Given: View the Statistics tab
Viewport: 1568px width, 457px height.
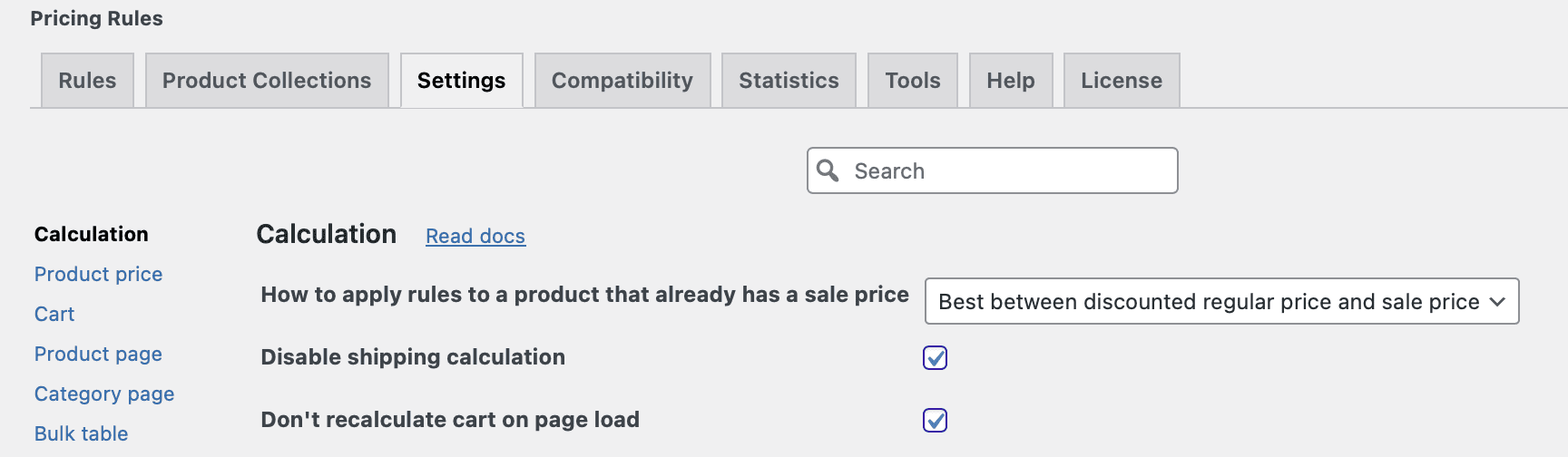Looking at the screenshot, I should [x=789, y=81].
